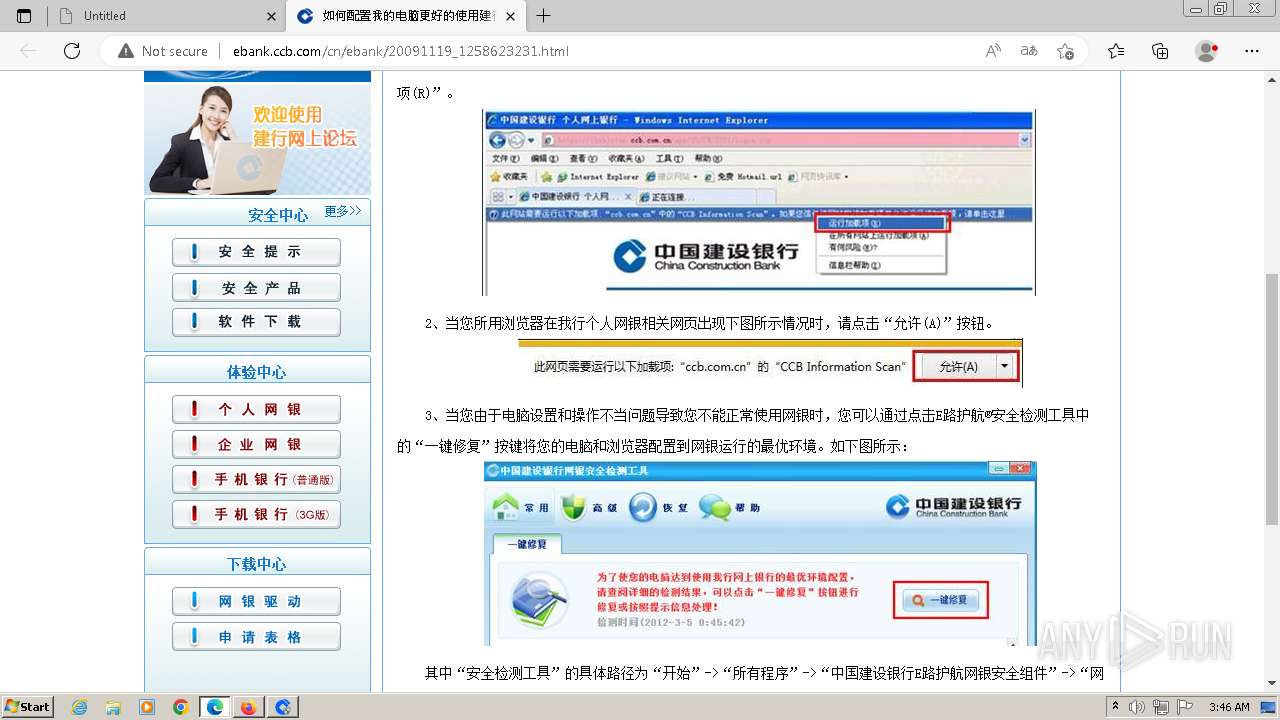The height and width of the screenshot is (720, 1280).
Task: Open Edge Settings and more menu
Action: 1252,51
